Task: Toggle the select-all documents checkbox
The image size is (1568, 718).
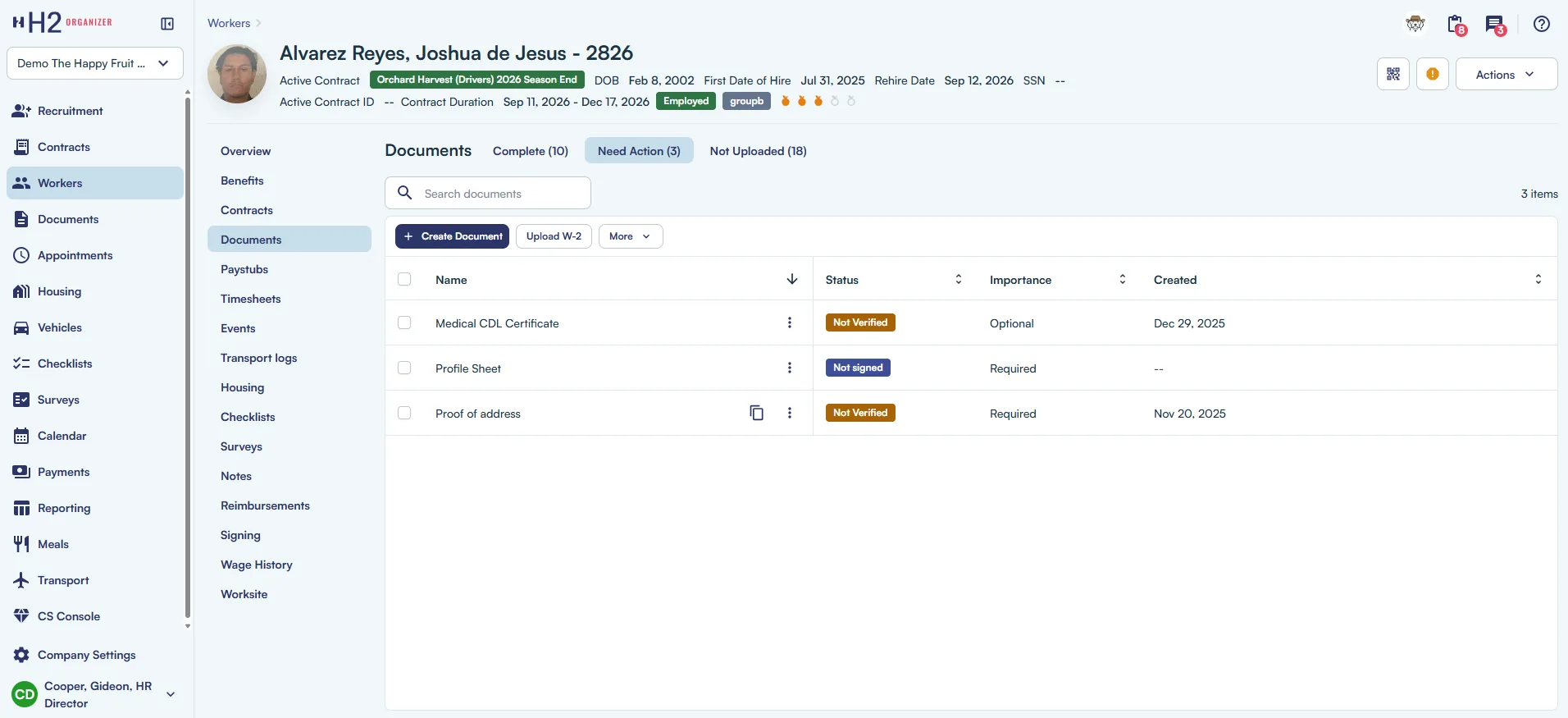Action: [404, 279]
